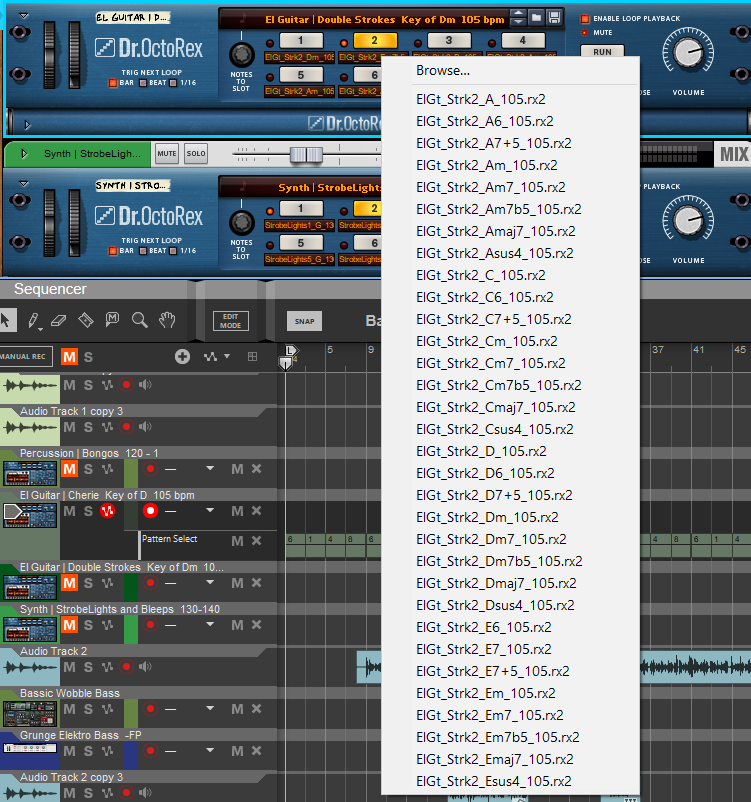Select ElGt_Strk2_Dm7_105.rx2 loop
The width and height of the screenshot is (751, 802).
(x=491, y=539)
